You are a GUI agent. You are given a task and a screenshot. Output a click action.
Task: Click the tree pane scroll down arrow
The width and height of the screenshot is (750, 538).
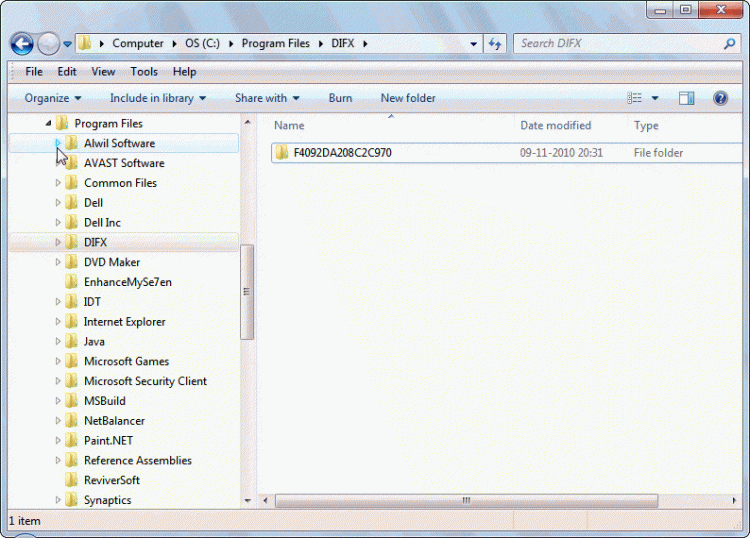point(247,501)
